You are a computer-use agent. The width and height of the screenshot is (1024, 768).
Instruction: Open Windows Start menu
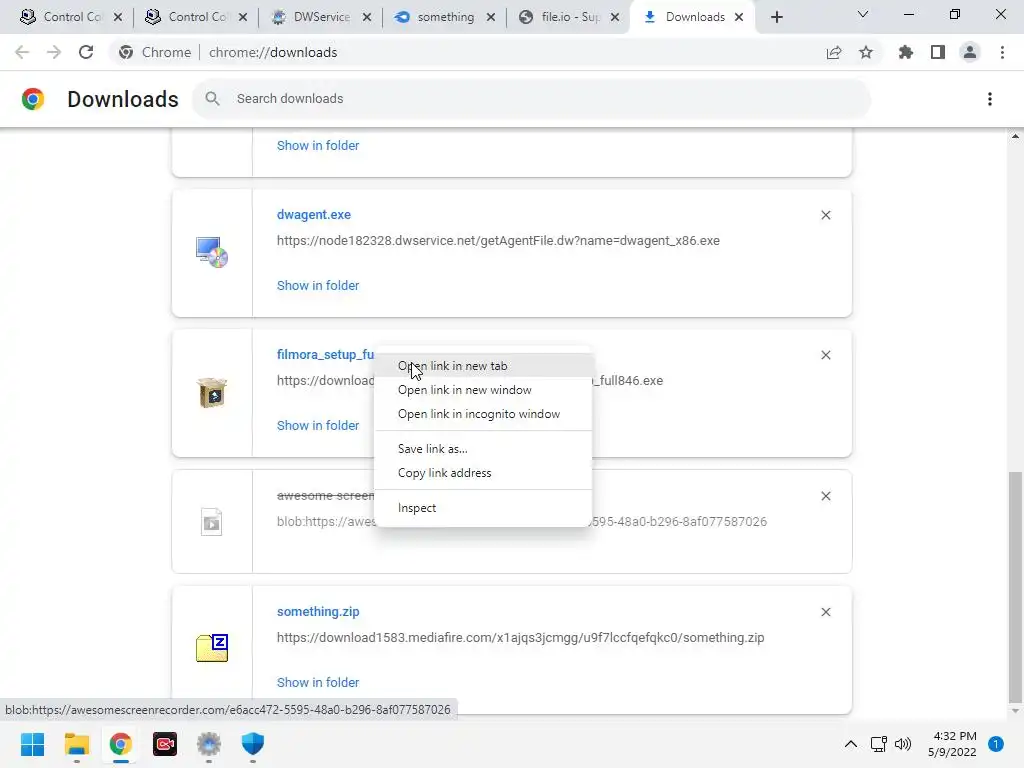pos(32,744)
